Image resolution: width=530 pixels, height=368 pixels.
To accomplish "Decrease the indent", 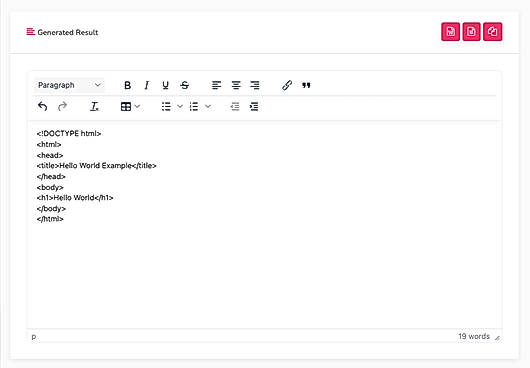I will [235, 106].
